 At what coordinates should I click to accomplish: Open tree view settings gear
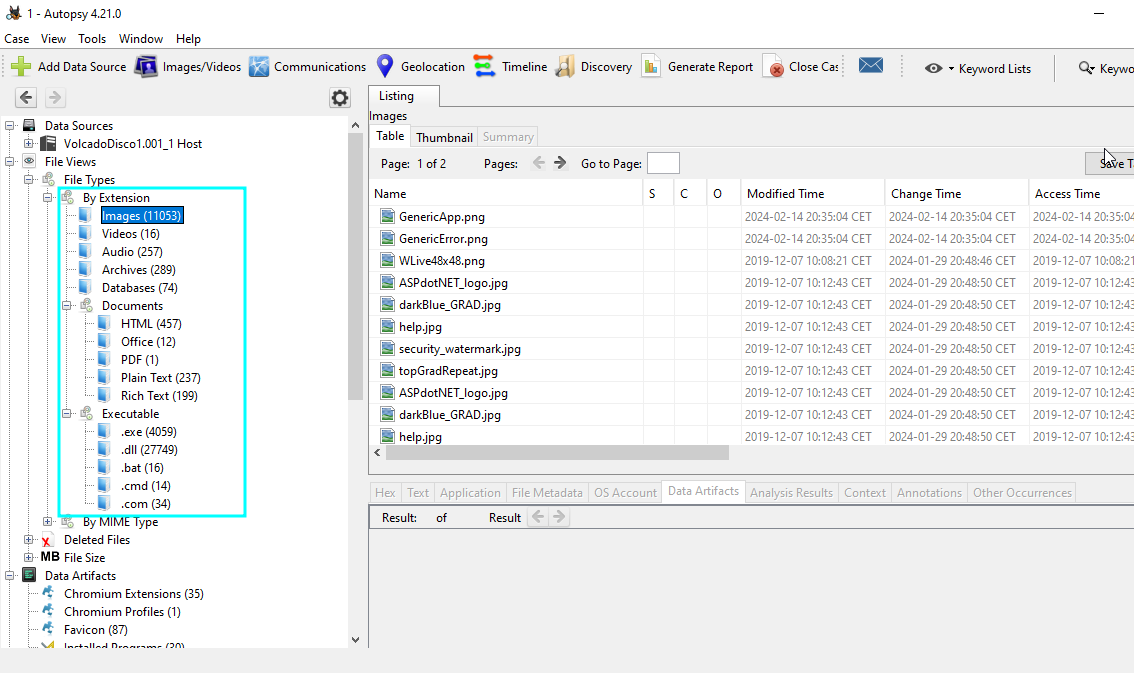[x=340, y=98]
